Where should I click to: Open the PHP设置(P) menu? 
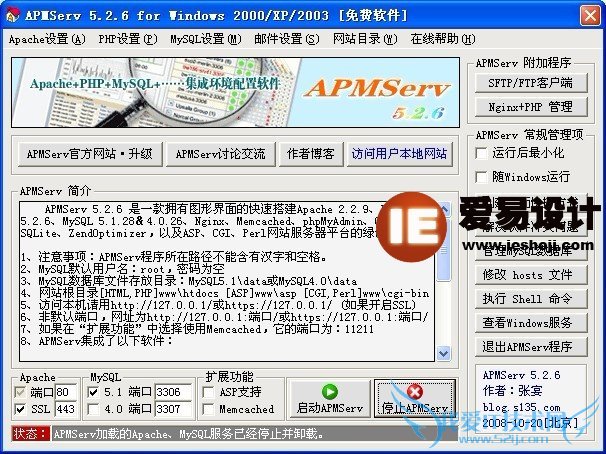[128, 39]
